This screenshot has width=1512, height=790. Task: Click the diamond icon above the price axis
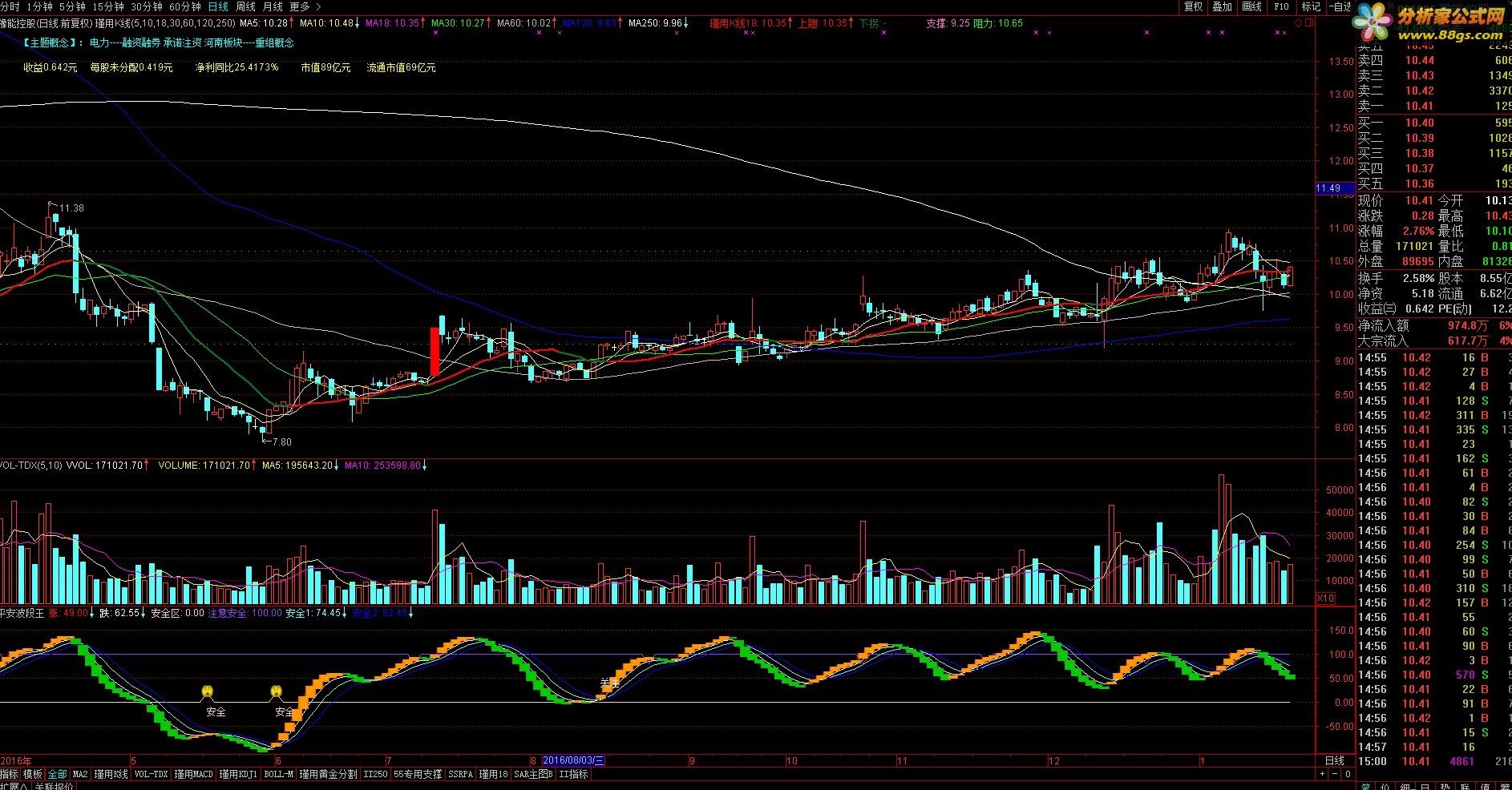(1299, 23)
